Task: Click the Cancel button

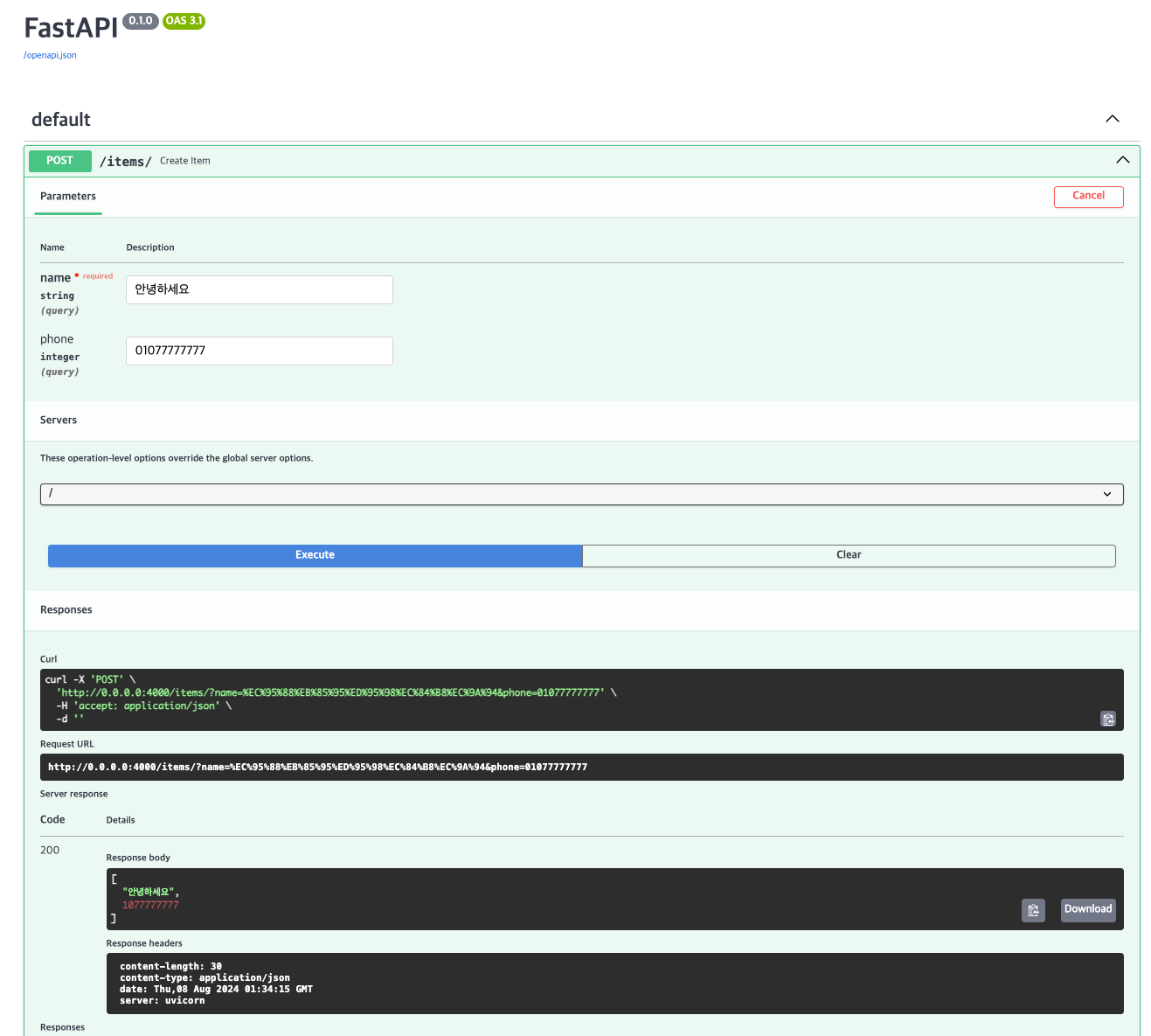Action: (1089, 197)
